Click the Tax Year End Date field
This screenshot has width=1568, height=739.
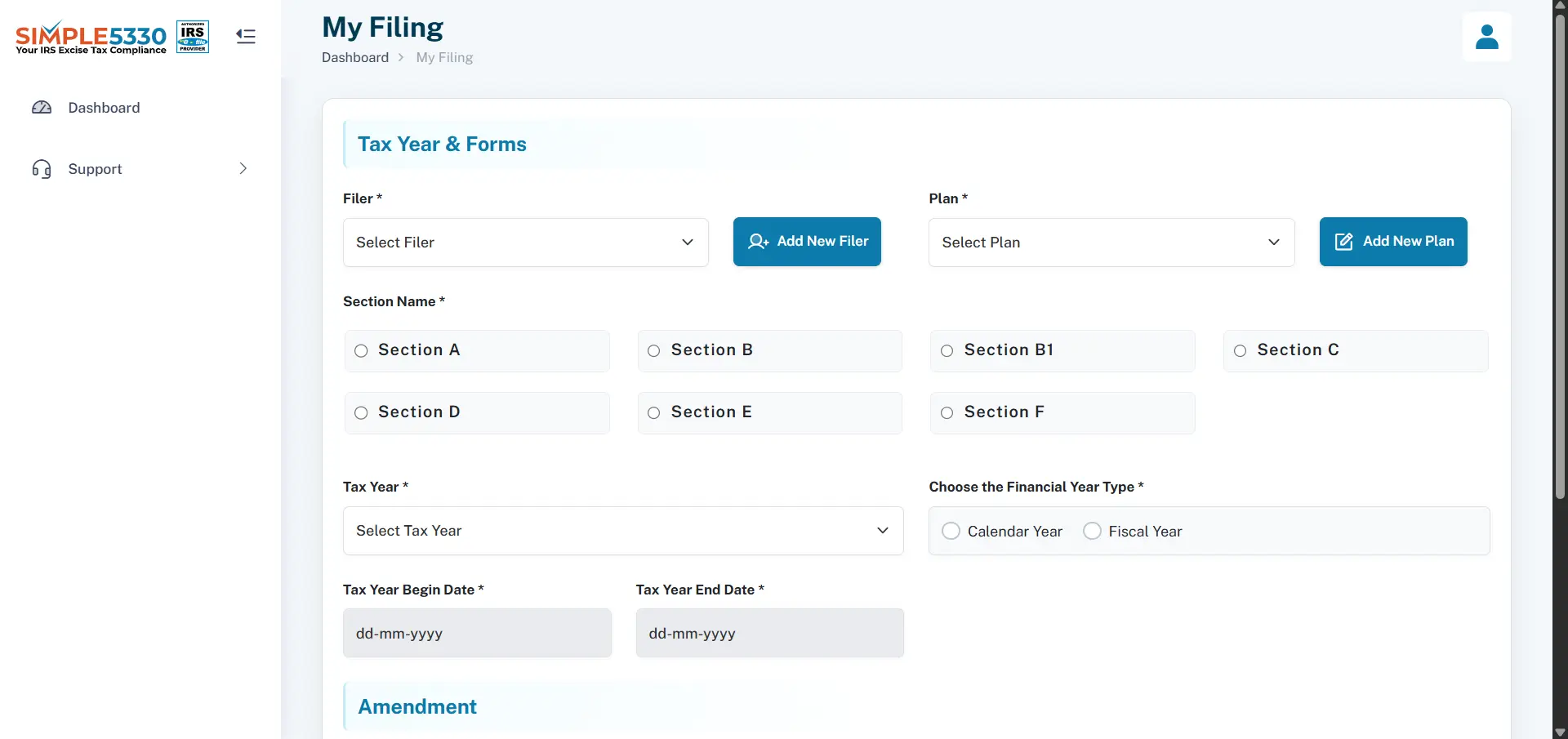(x=770, y=633)
